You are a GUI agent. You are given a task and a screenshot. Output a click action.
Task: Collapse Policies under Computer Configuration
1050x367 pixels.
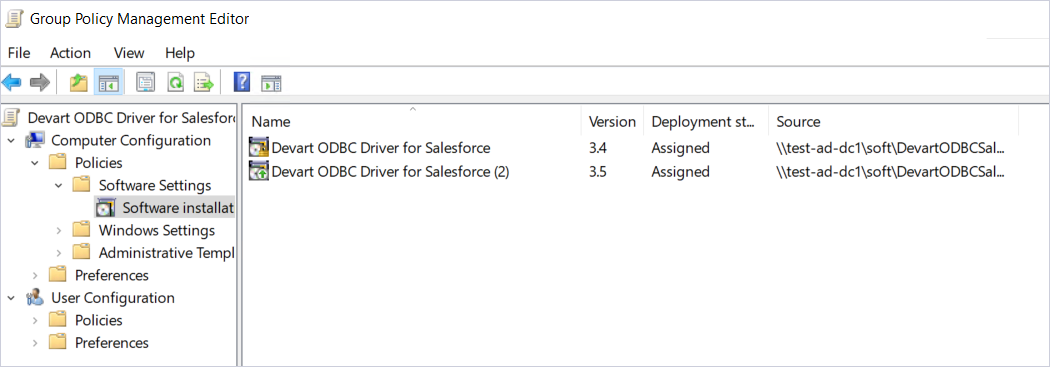coord(35,163)
